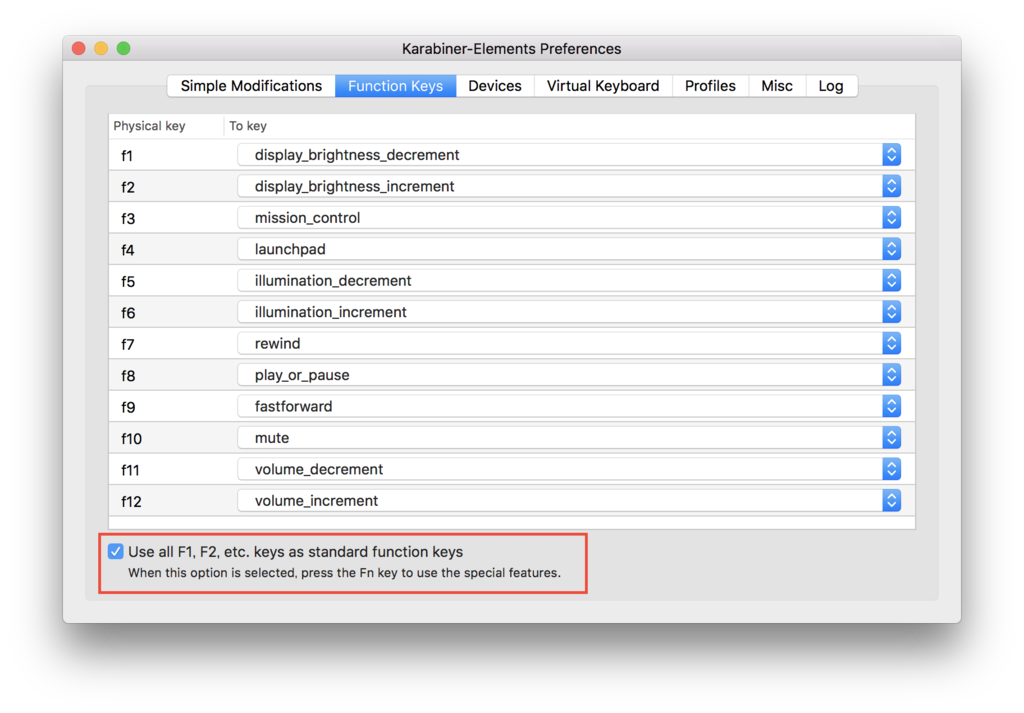1024x713 pixels.
Task: Open the f2 display_brightness_increment dropdown
Action: point(569,186)
